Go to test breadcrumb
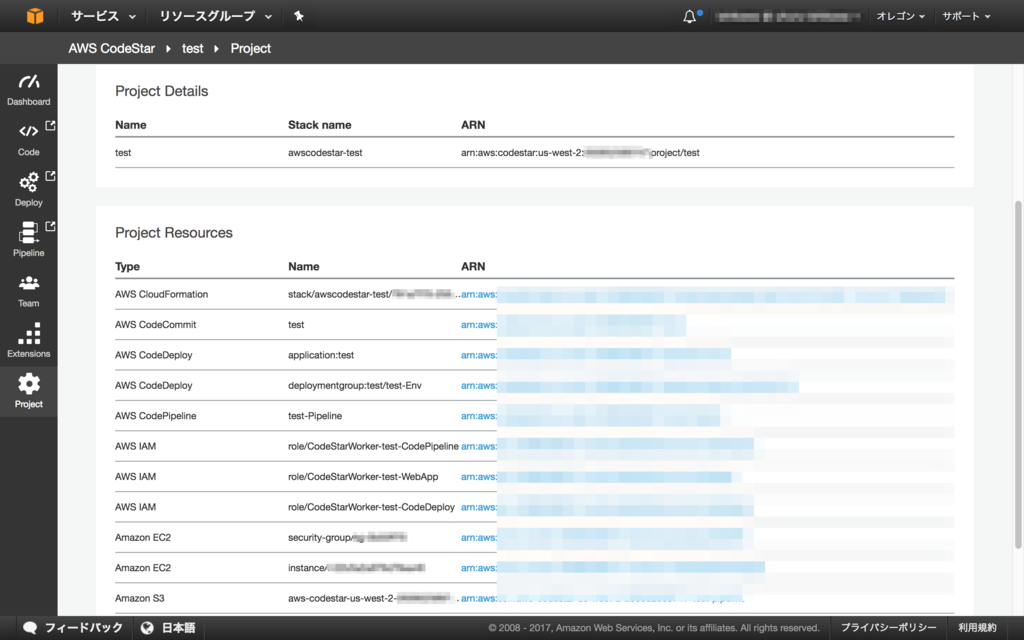This screenshot has height=640, width=1024. pyautogui.click(x=193, y=48)
